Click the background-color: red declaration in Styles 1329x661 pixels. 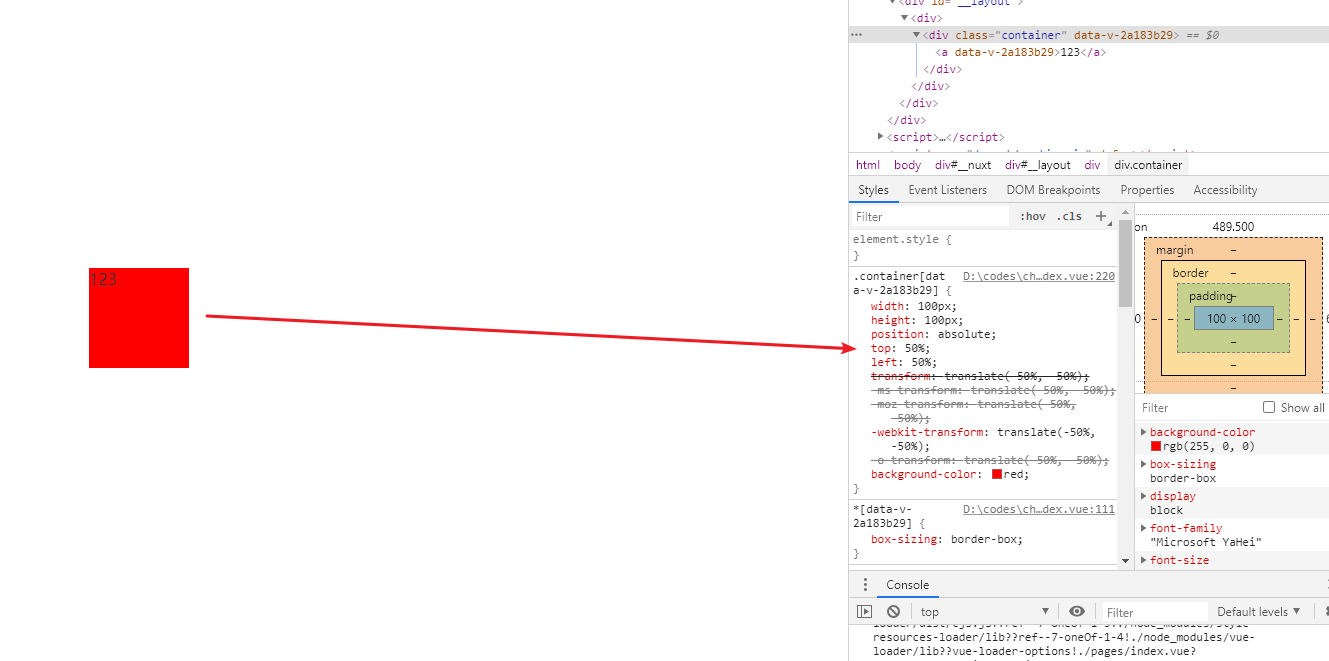click(950, 474)
